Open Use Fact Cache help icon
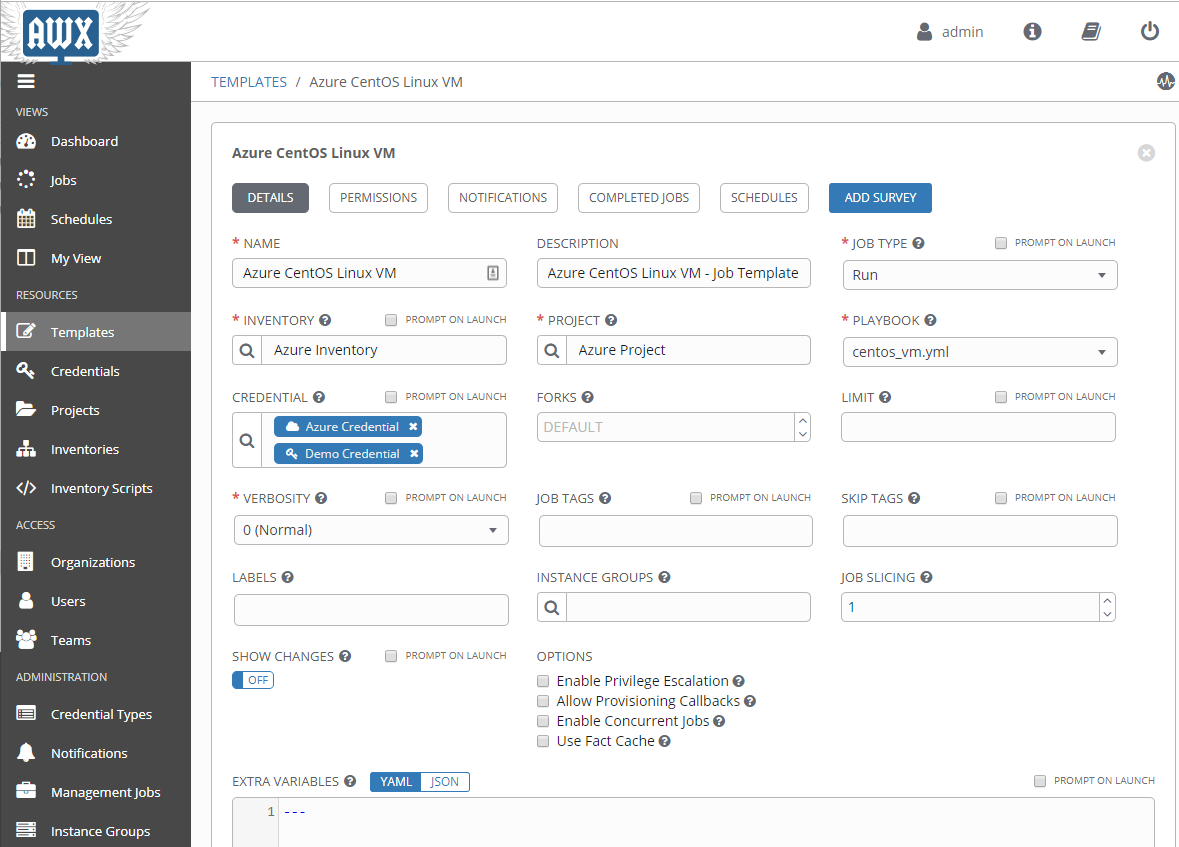This screenshot has height=847, width=1179. [x=664, y=741]
